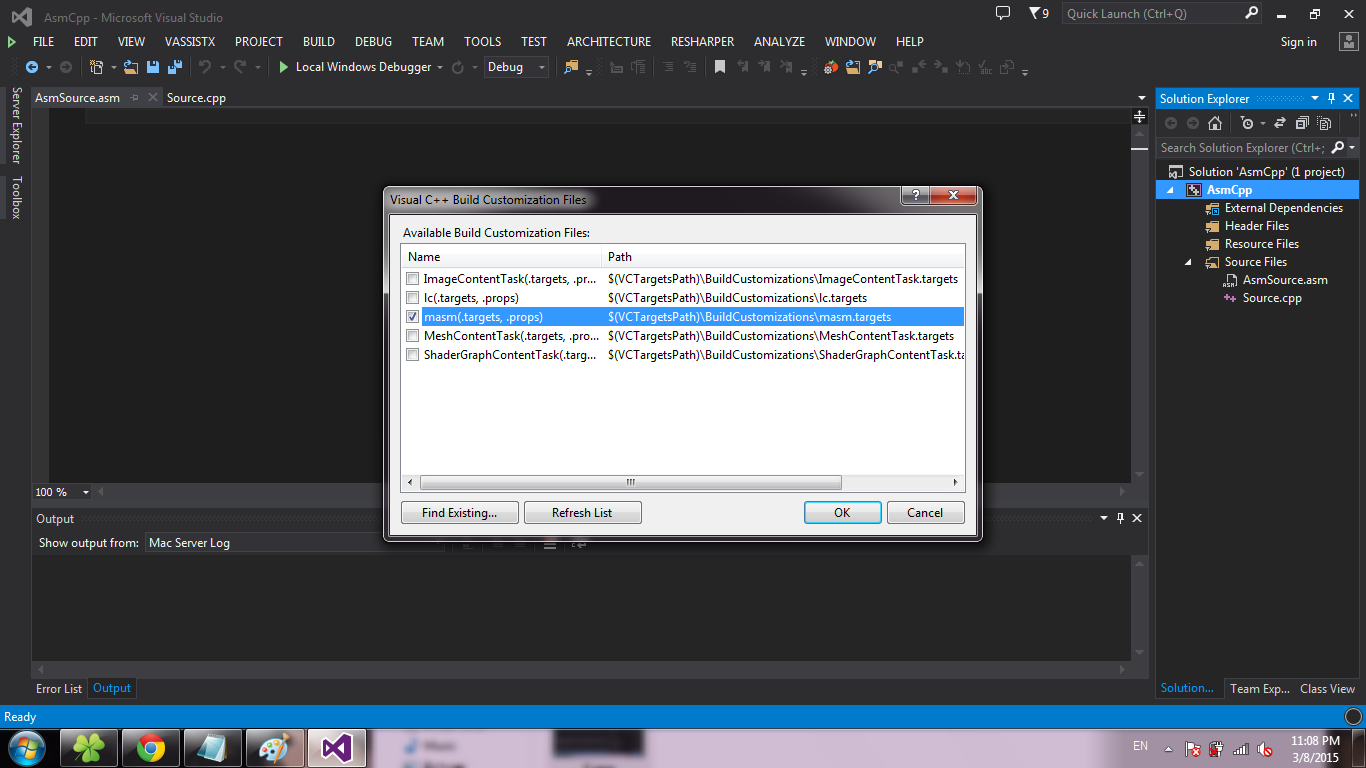
Task: Click the Redo arrow icon
Action: point(239,67)
